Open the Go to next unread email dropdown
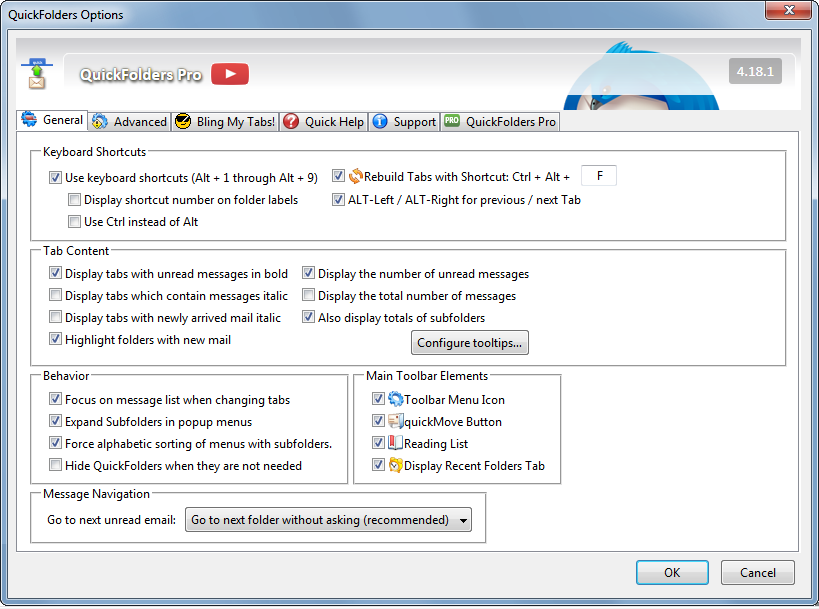 point(329,520)
